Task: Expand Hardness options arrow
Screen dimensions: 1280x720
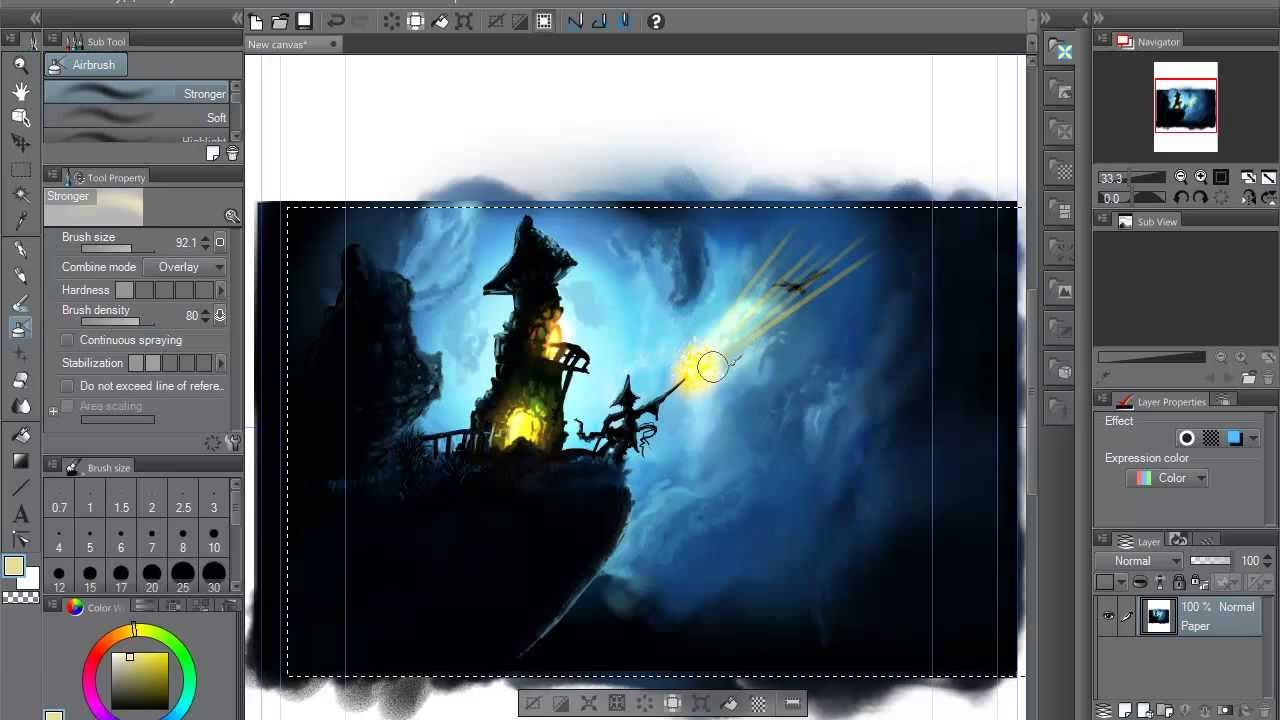Action: pyautogui.click(x=221, y=290)
